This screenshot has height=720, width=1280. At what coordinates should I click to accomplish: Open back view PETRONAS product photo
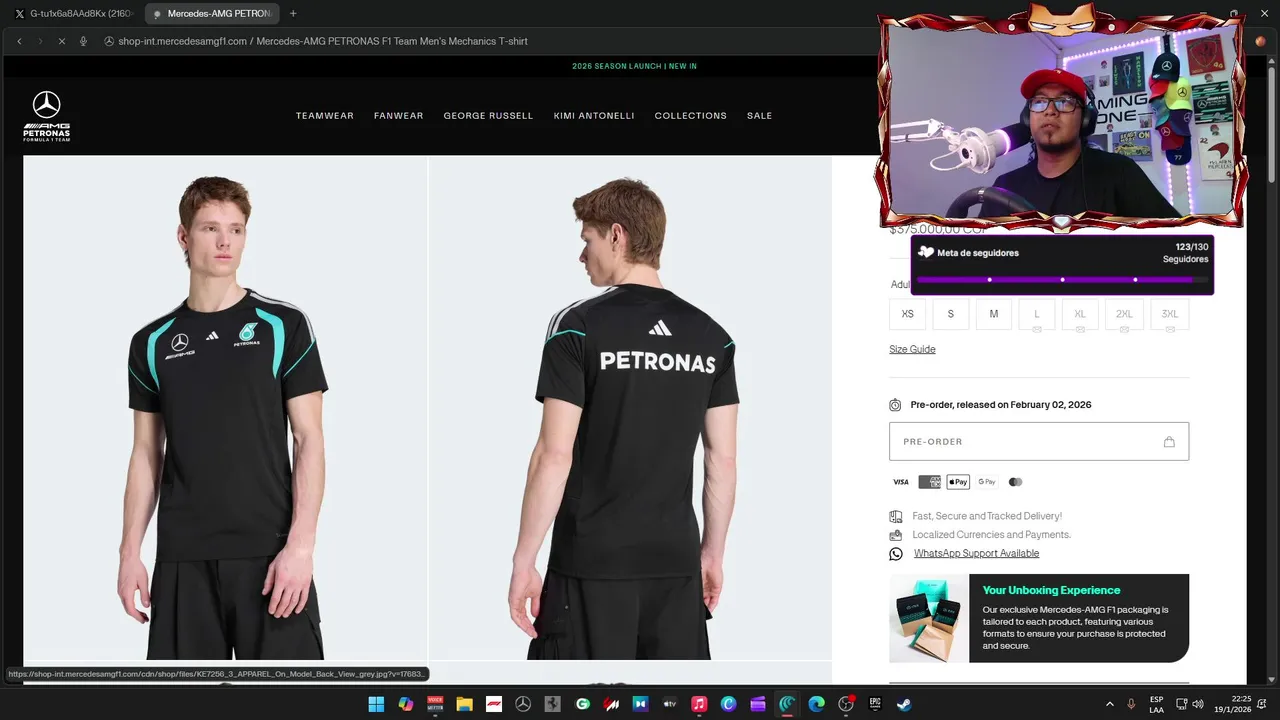click(630, 408)
